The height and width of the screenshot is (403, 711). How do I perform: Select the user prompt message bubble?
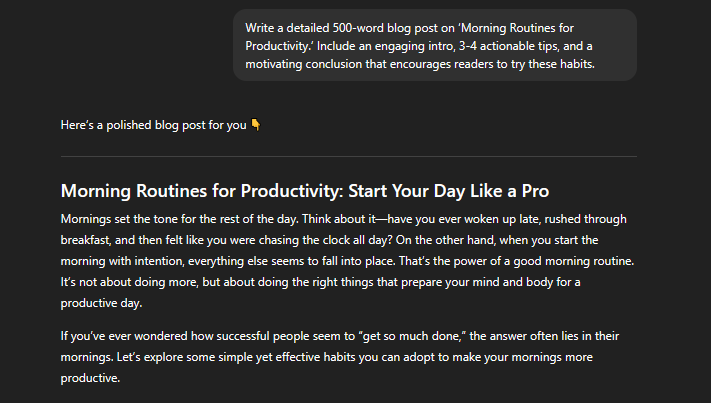435,45
